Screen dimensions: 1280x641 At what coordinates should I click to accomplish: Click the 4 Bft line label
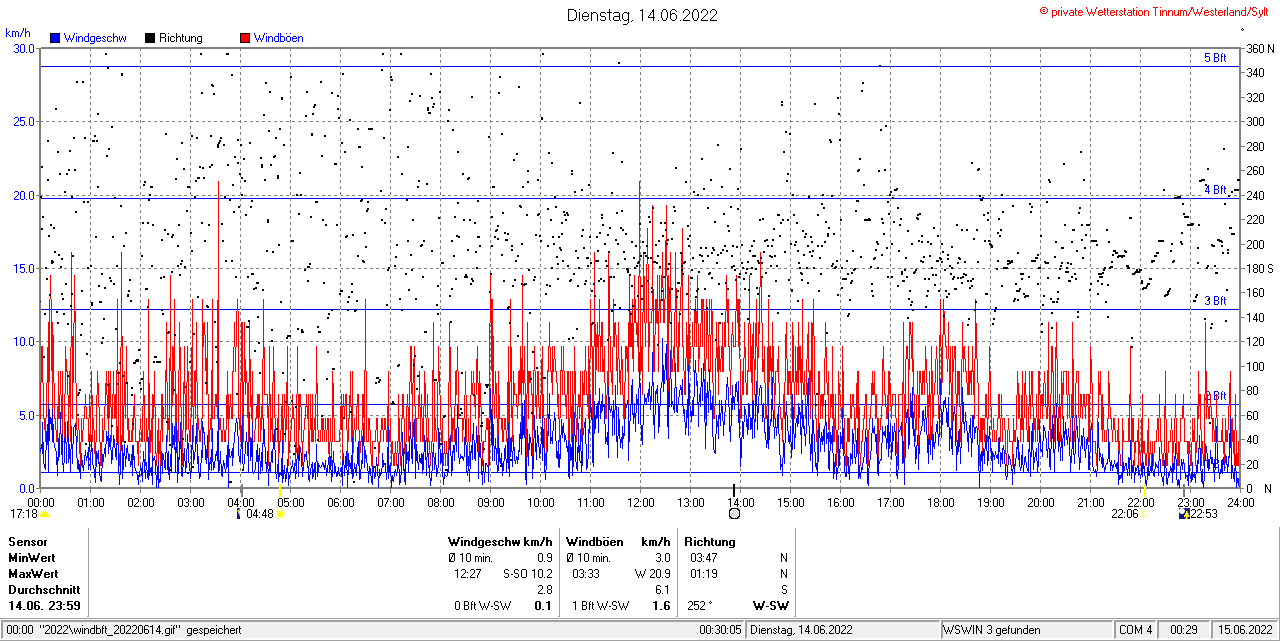1215,189
